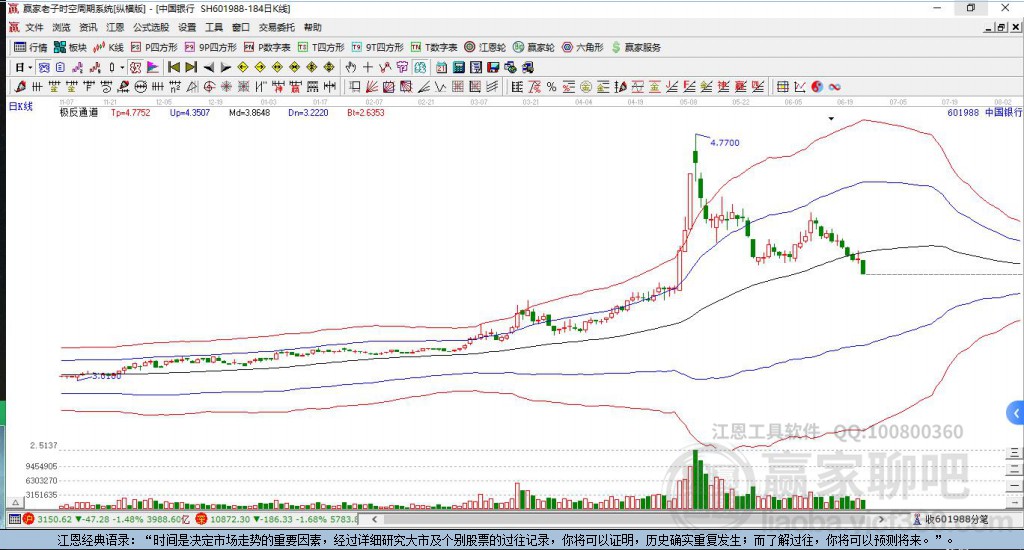Image resolution: width=1024 pixels, height=550 pixels.
Task: Click the Tp=4.7752 indicator value
Action: pos(131,112)
